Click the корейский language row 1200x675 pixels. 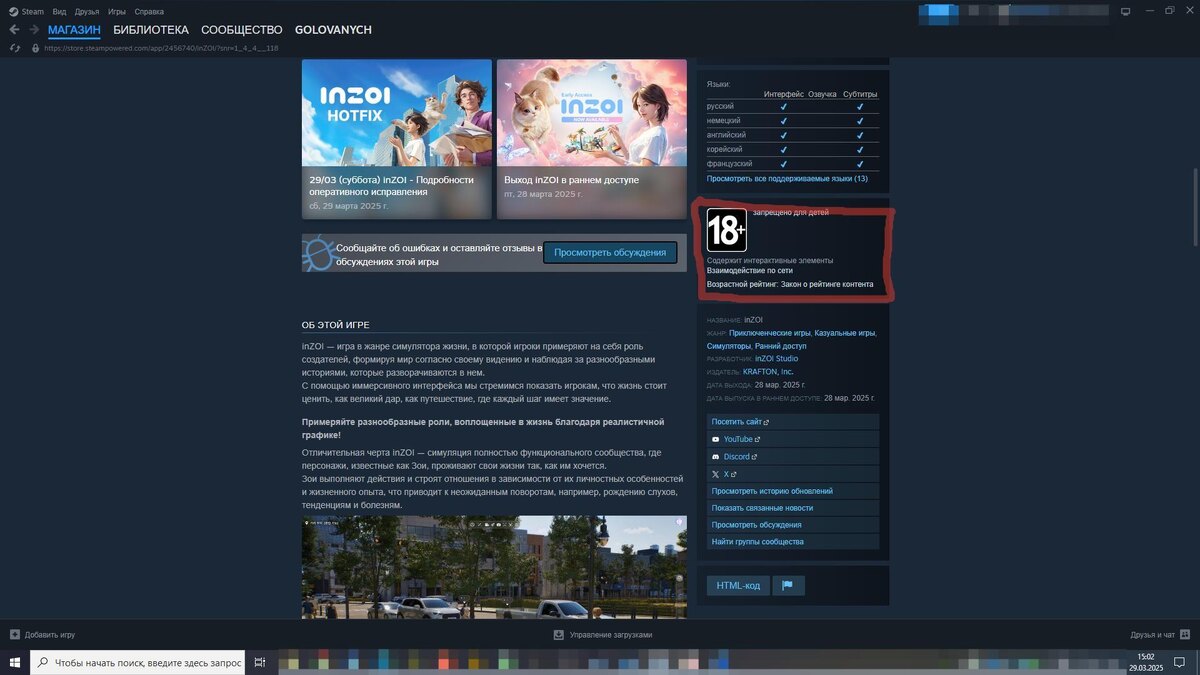[793, 149]
